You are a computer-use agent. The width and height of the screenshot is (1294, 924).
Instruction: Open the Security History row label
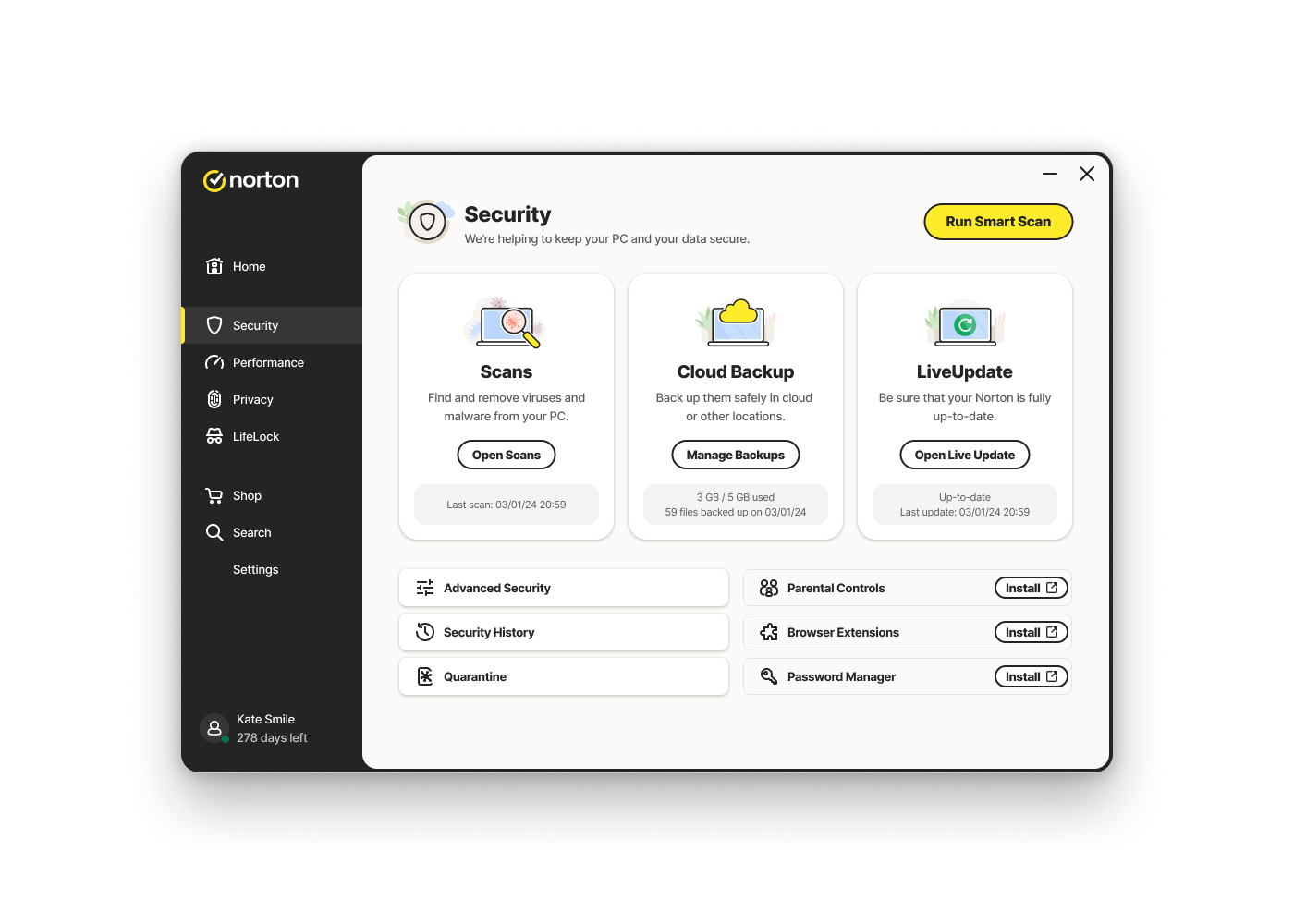pyautogui.click(x=489, y=632)
